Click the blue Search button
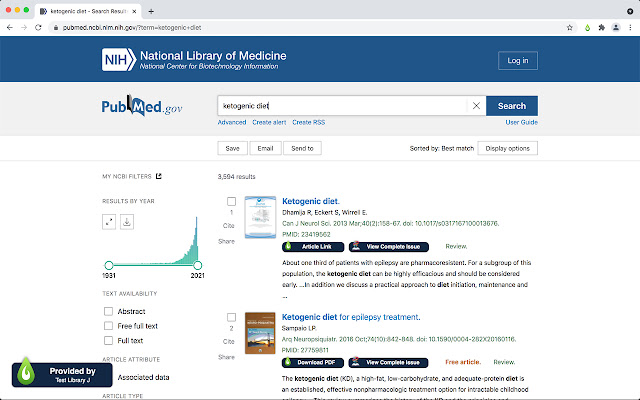Viewport: 640px width, 400px height. 511,106
